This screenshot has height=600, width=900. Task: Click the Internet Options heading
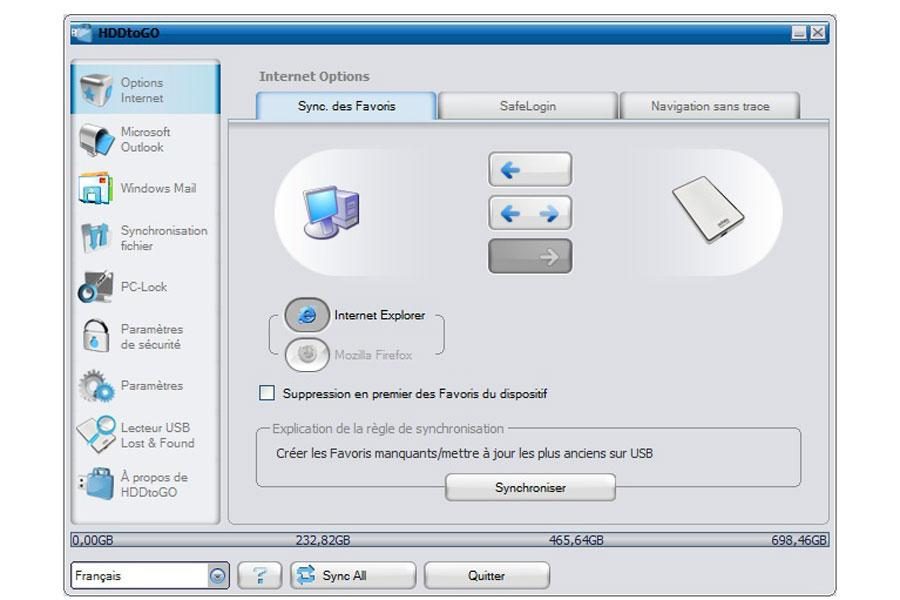pyautogui.click(x=314, y=76)
